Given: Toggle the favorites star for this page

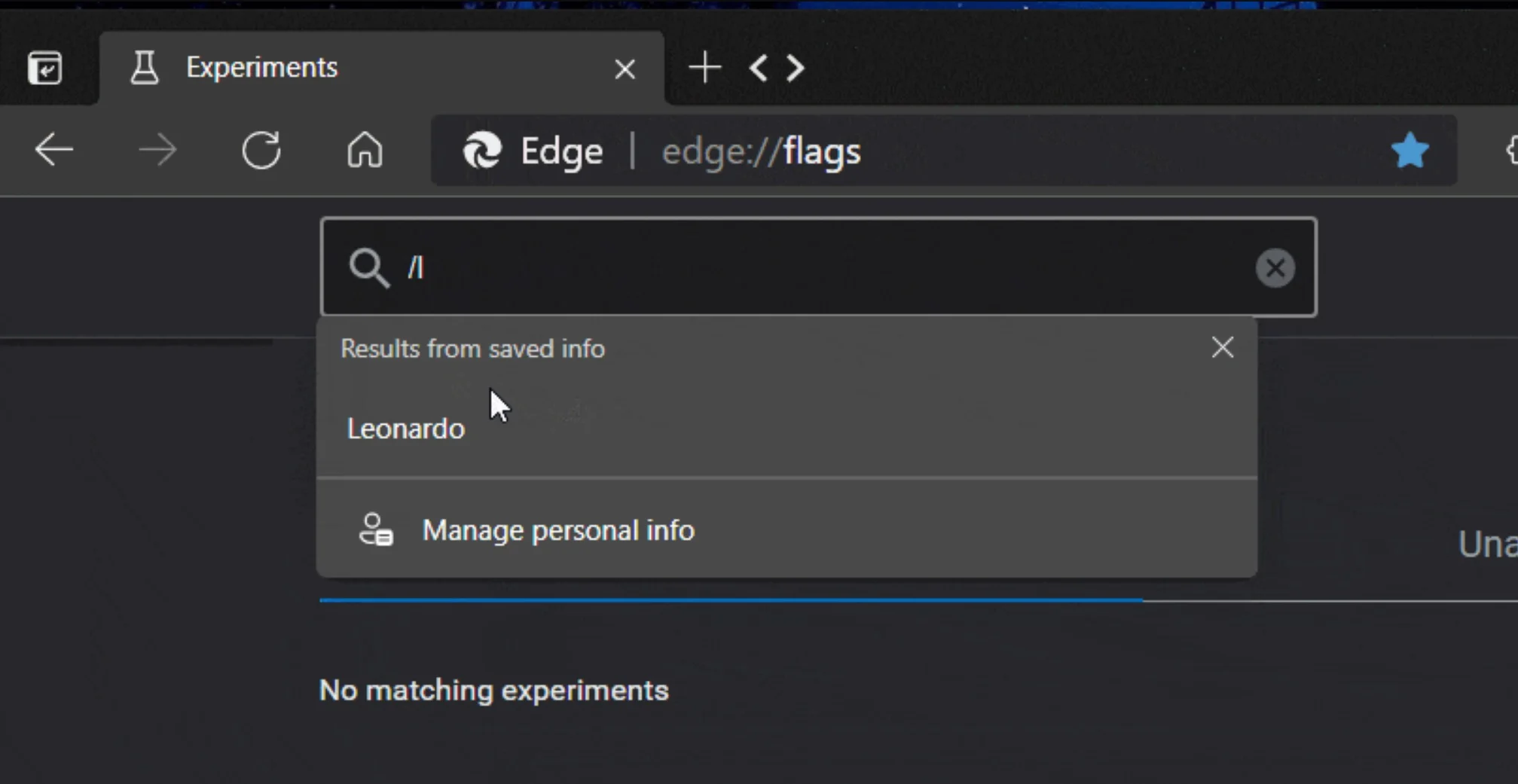Looking at the screenshot, I should (1410, 151).
